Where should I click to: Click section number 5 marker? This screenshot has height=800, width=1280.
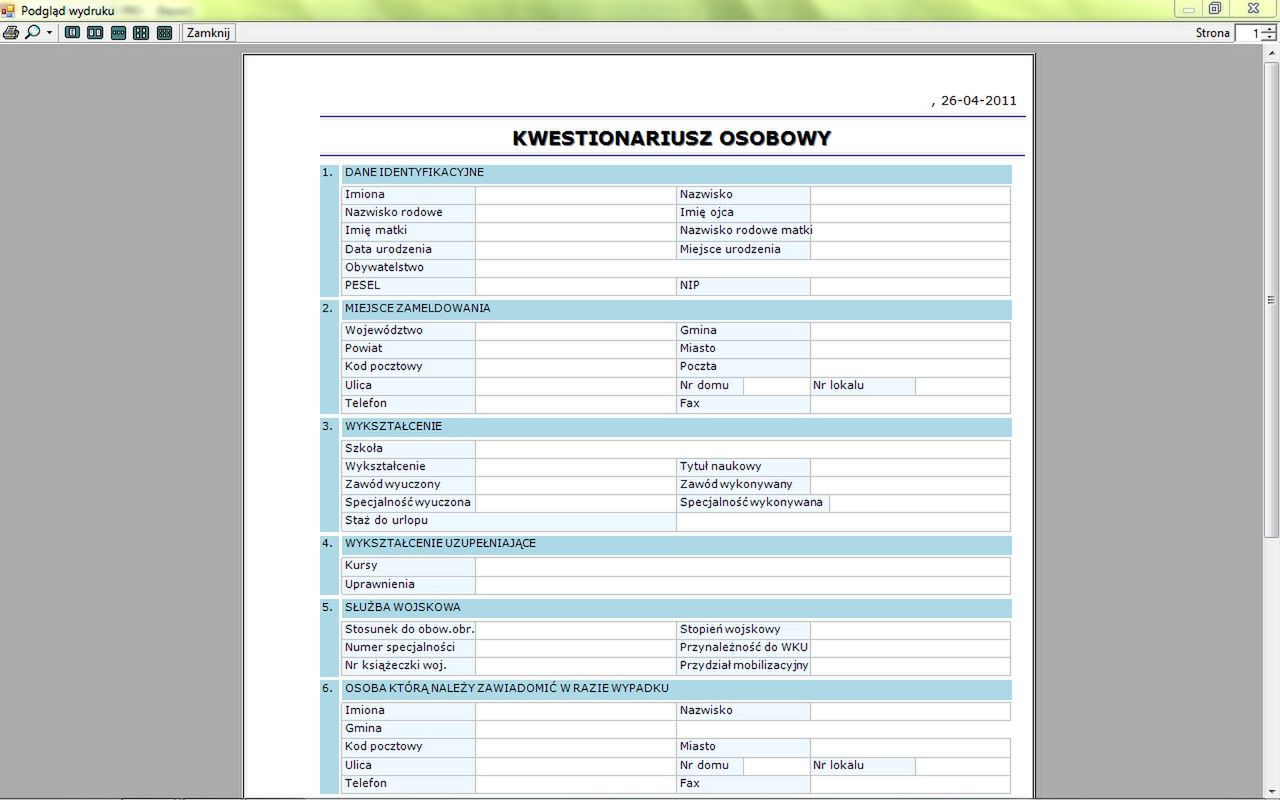coord(327,607)
